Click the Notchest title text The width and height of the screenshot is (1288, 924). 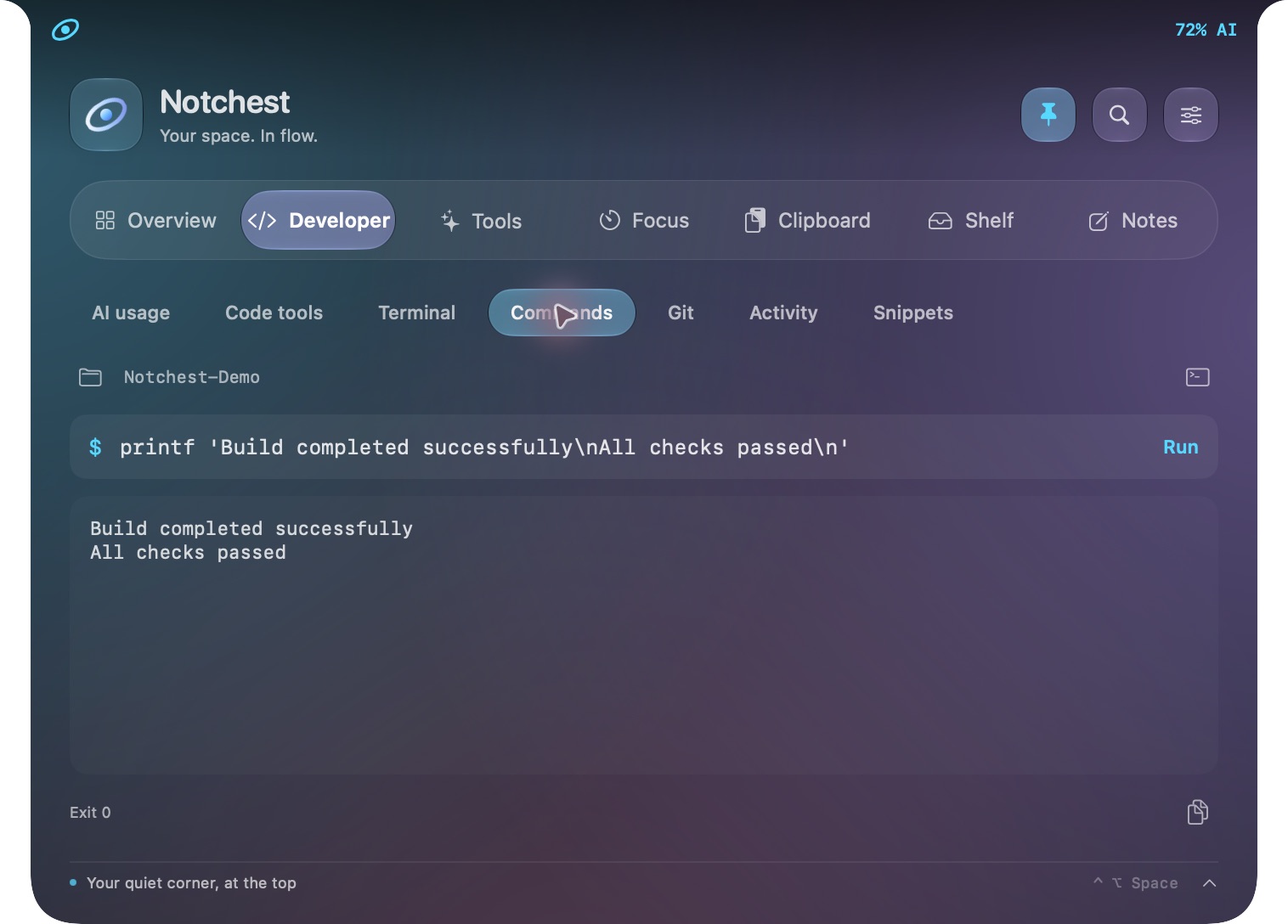point(225,102)
